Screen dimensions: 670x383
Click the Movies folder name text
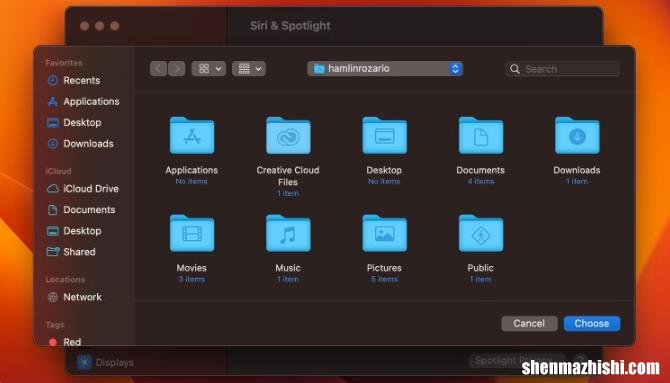tap(191, 268)
